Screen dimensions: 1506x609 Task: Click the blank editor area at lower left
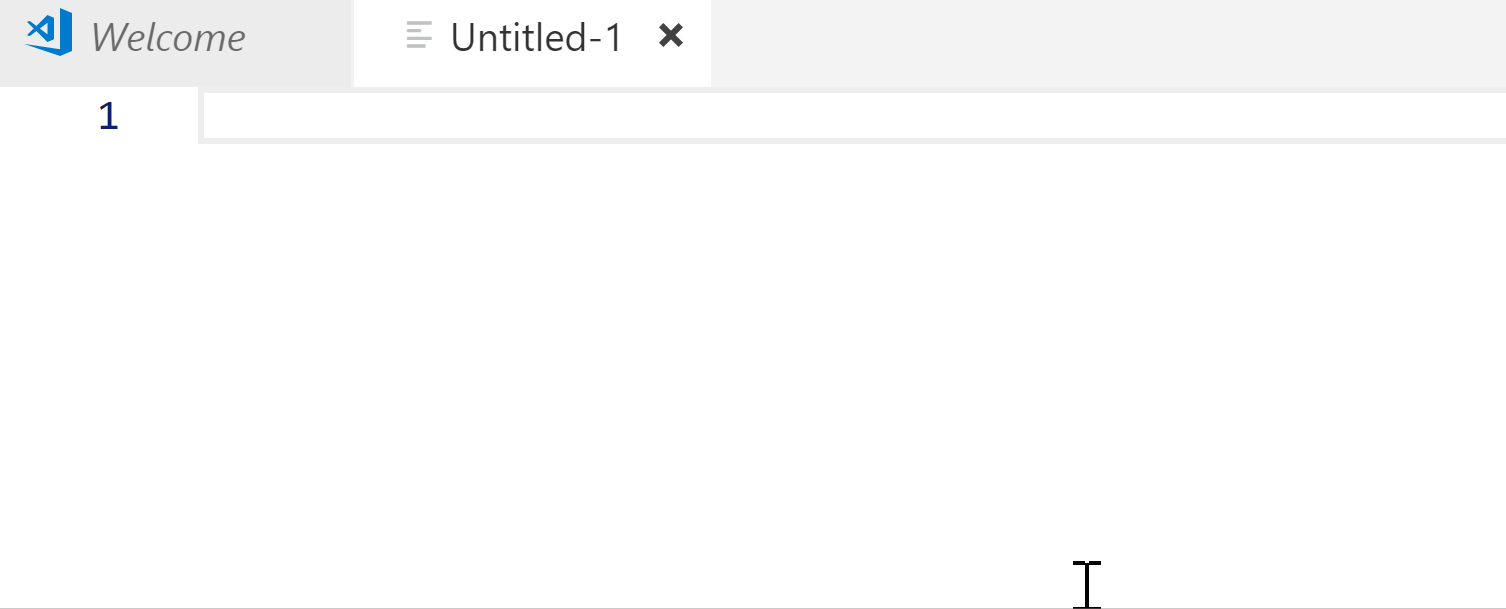[300, 540]
